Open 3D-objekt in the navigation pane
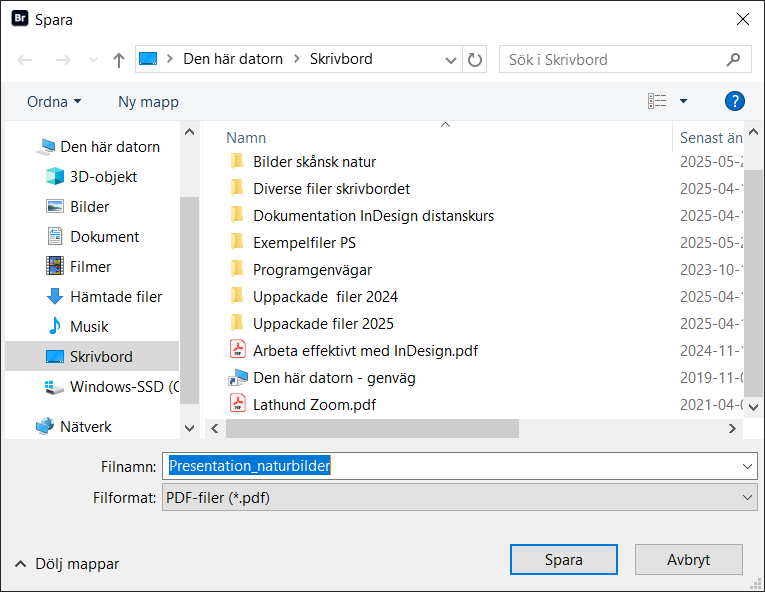The image size is (765, 592). (103, 176)
